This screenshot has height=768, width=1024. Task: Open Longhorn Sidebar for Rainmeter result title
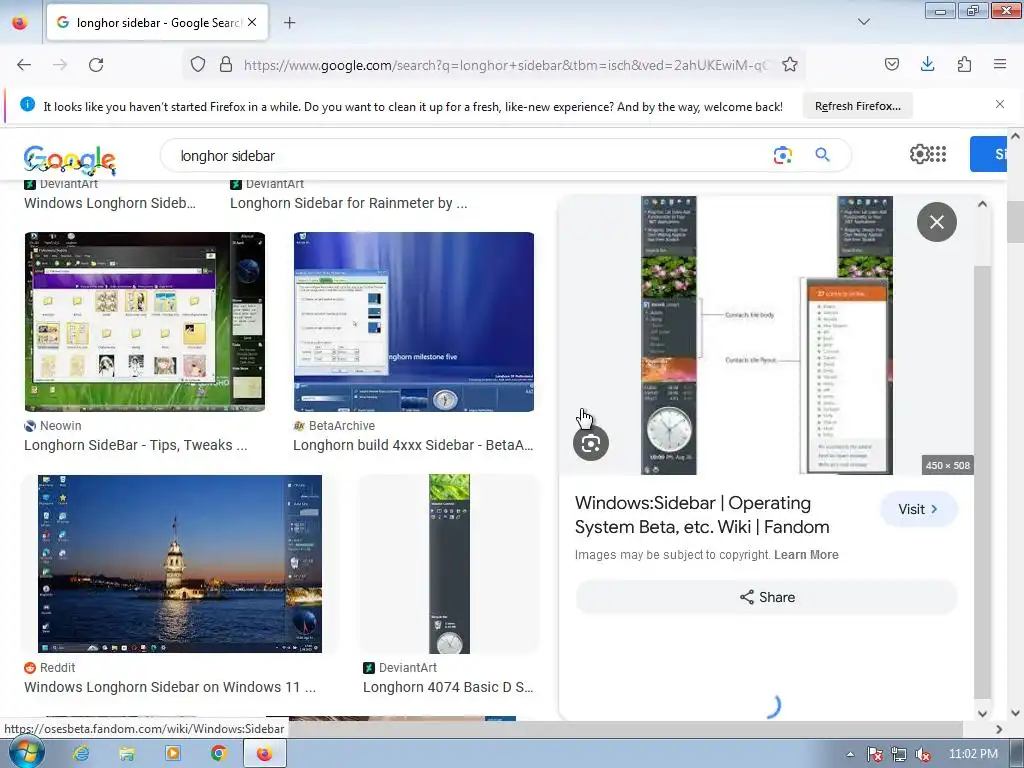coord(349,203)
